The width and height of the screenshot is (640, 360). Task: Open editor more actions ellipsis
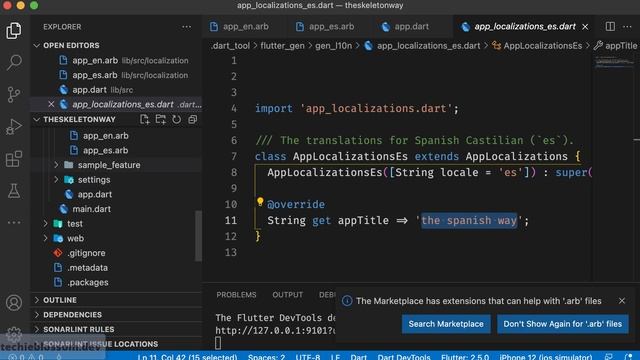[x=627, y=27]
